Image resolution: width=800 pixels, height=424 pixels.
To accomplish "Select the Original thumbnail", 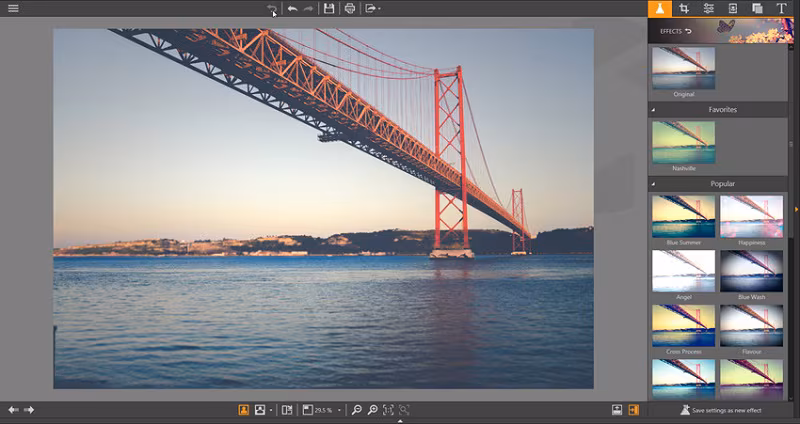I will click(683, 68).
